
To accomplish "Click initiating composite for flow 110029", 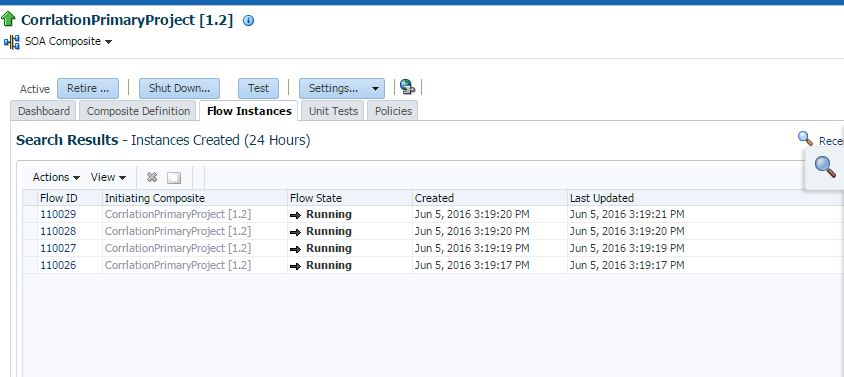I will point(178,214).
